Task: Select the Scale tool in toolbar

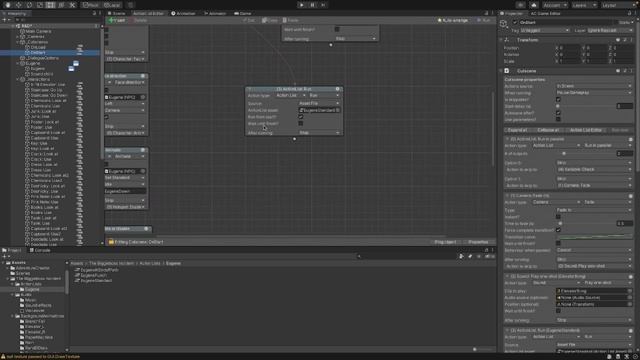Action: pos(40,5)
